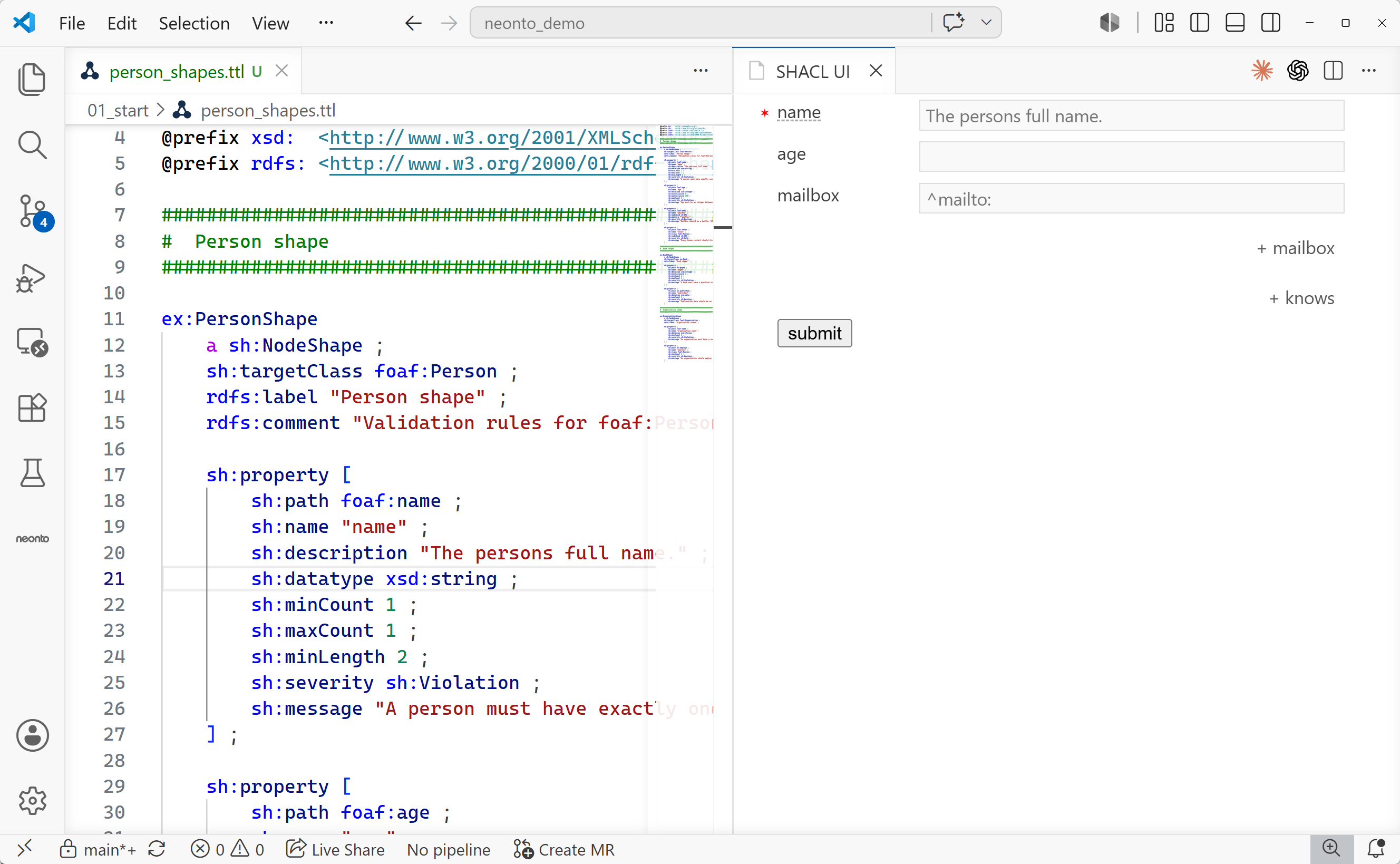Screen dimensions: 1400x864
Task: Synchronize changes with the sync icon
Action: [x=157, y=849]
